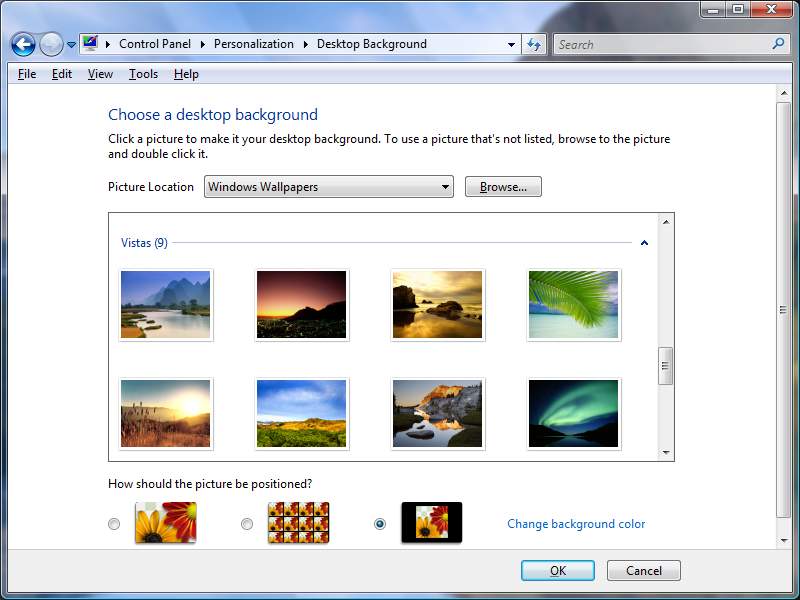
Task: Select the golden rocky seashore wallpaper
Action: [437, 305]
